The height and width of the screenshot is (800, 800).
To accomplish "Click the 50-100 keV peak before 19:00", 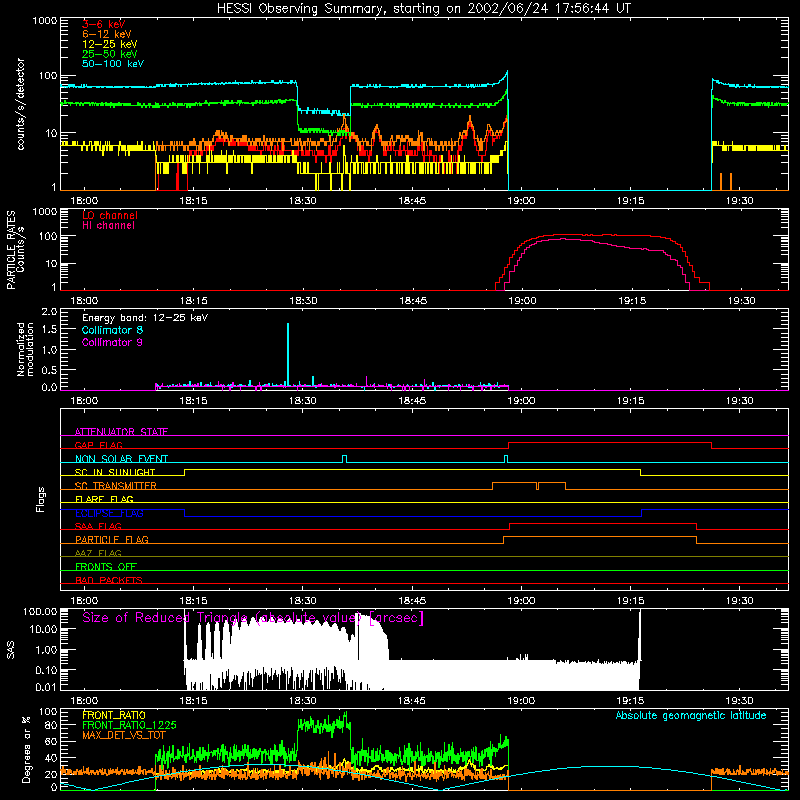I will [506, 77].
